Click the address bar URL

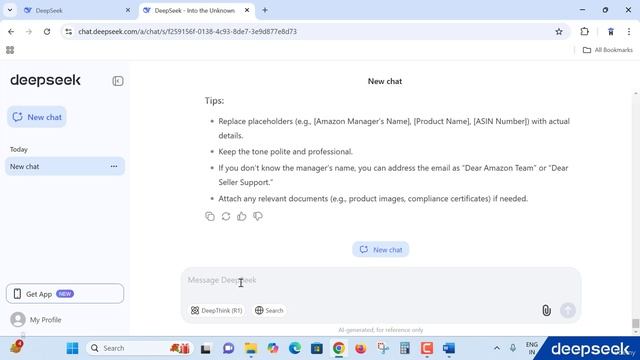[x=187, y=31]
